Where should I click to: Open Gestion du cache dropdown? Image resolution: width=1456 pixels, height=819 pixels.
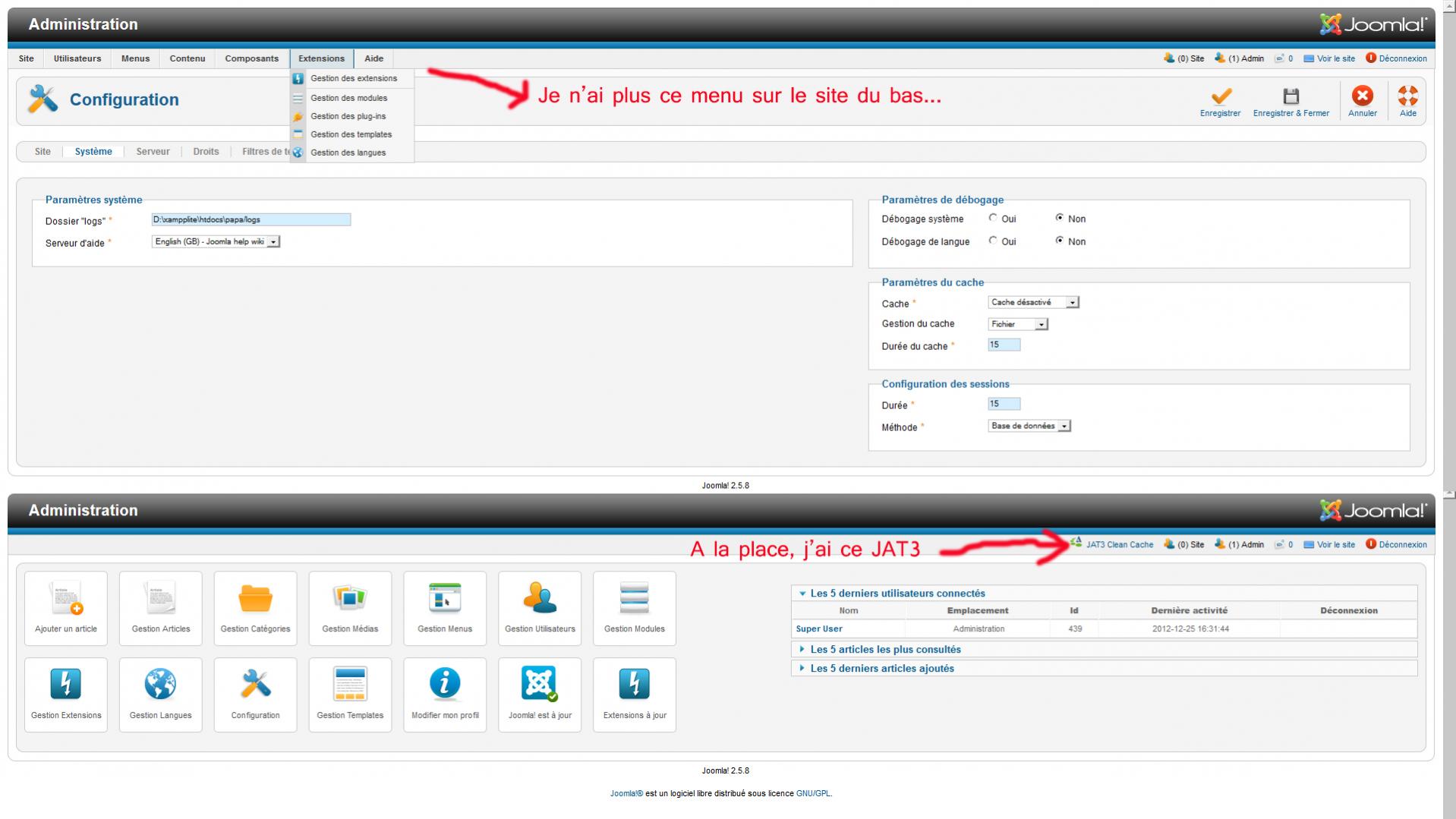point(1018,324)
